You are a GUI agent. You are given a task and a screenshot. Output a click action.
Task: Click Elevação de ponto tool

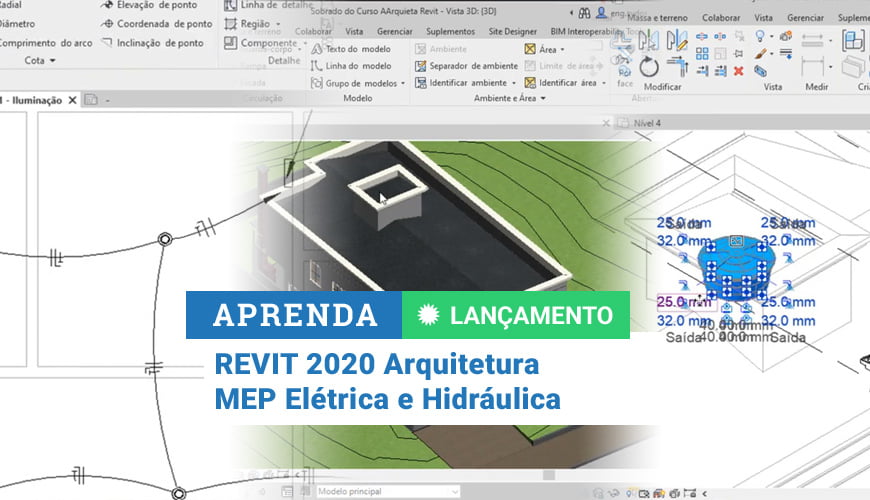[x=149, y=5]
